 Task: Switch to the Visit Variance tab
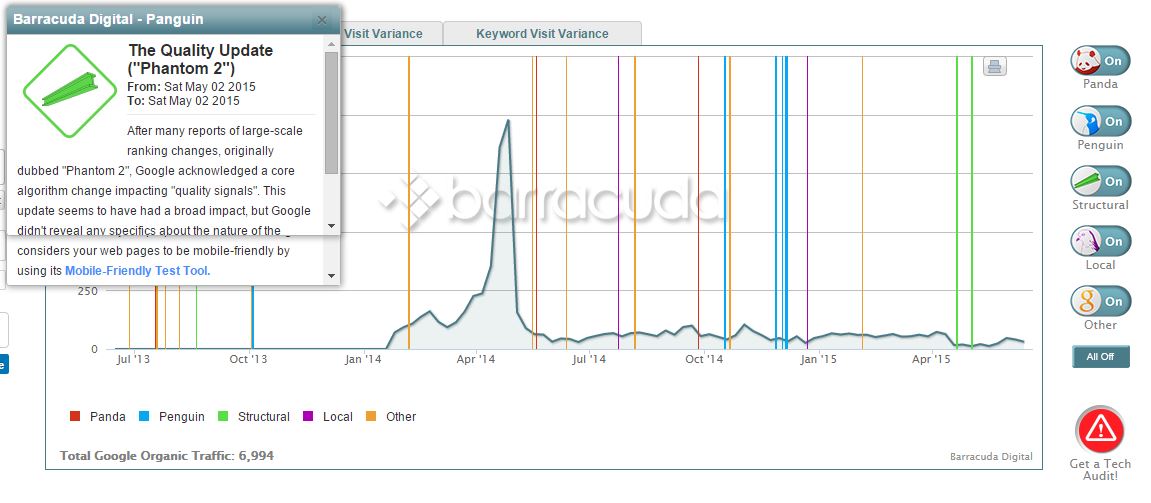[383, 34]
